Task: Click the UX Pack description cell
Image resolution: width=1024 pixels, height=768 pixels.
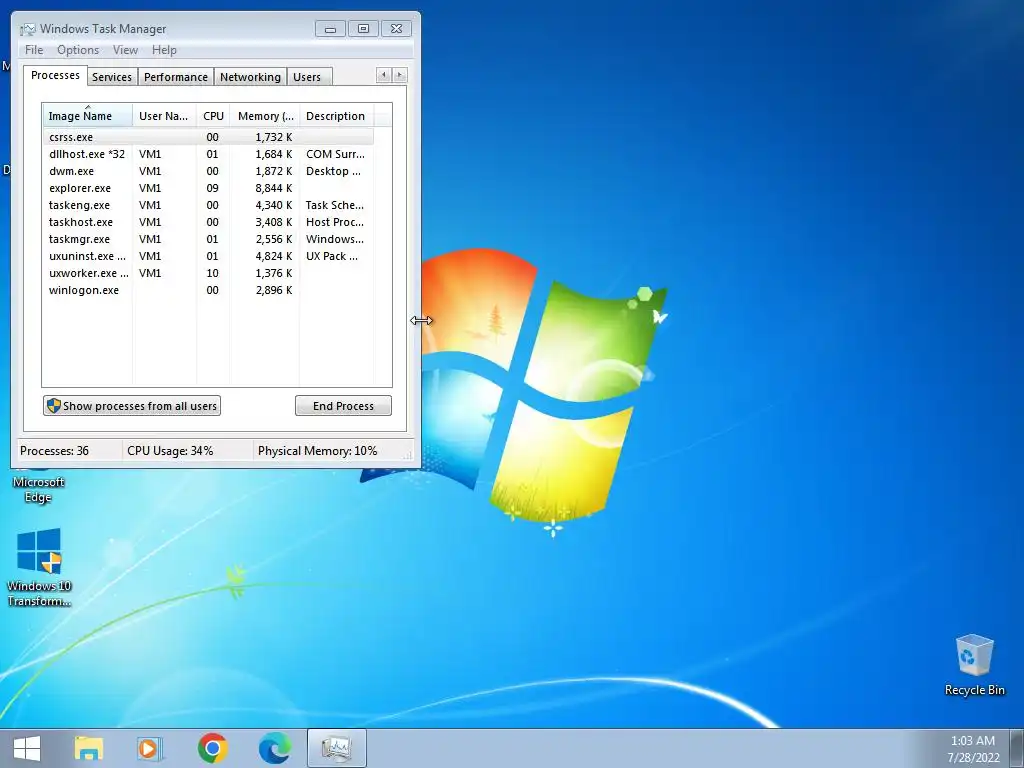Action: pos(332,256)
